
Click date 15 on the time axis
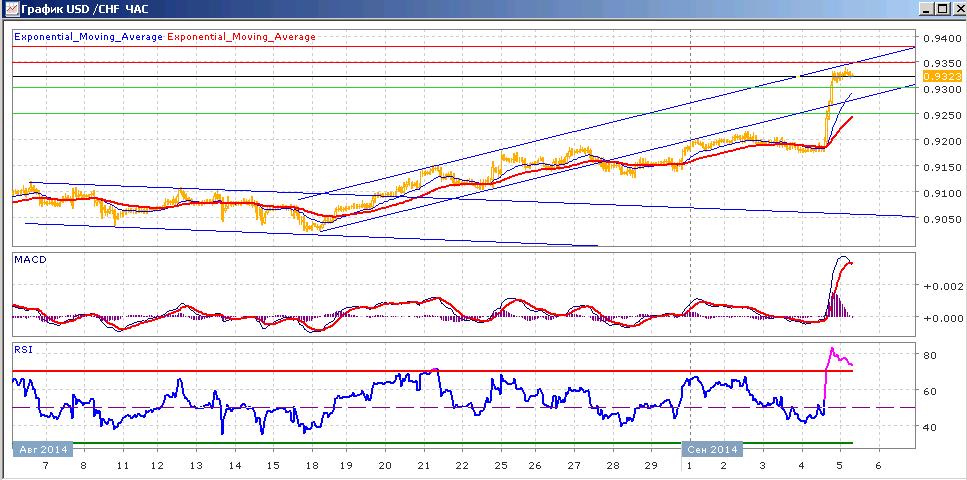(273, 465)
